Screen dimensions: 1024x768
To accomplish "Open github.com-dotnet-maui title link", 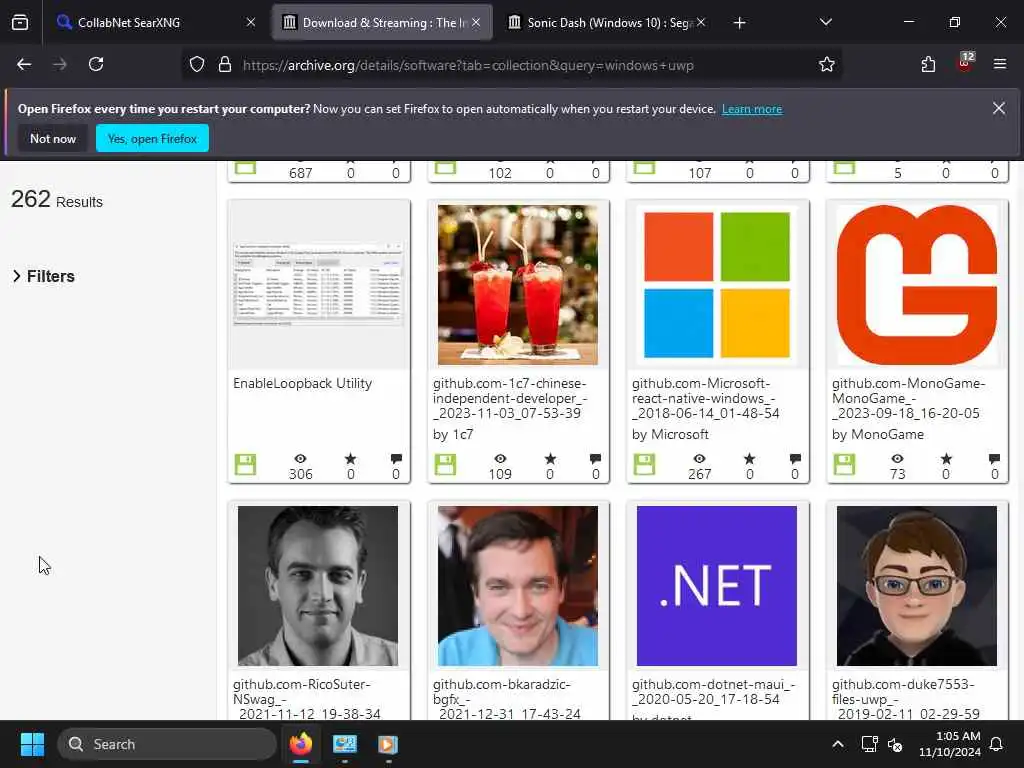I will click(x=713, y=692).
